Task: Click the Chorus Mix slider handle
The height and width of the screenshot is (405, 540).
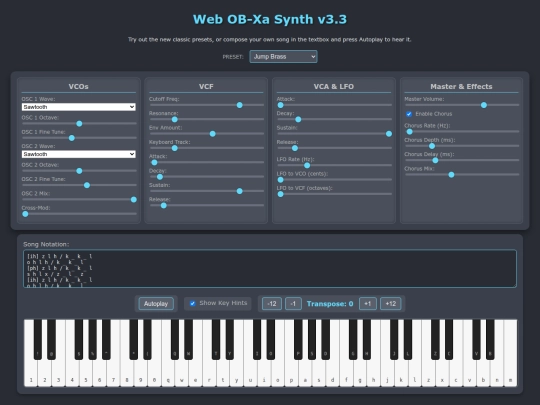Action: point(451,175)
